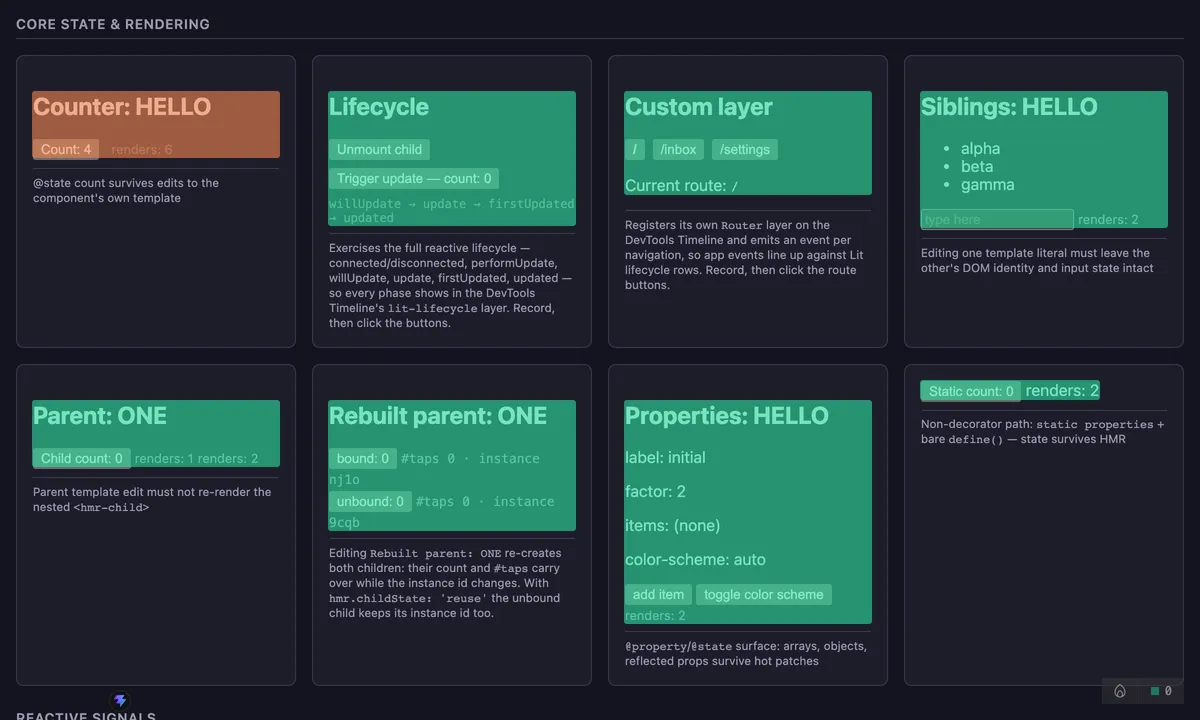Click the unbound: 0 button
Image resolution: width=1200 pixels, height=720 pixels.
point(370,501)
